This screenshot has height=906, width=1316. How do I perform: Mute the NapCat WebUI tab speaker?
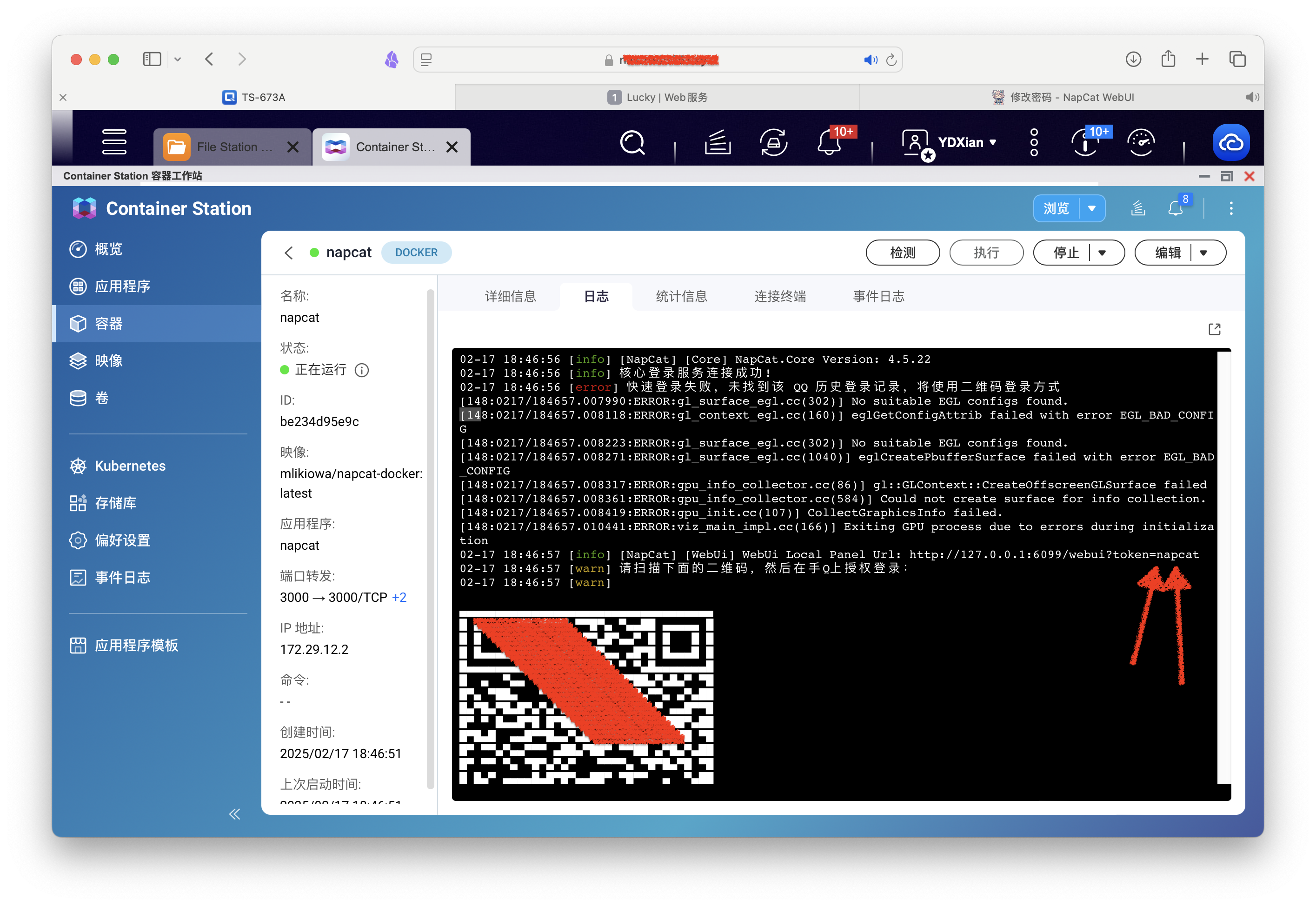(x=1251, y=97)
